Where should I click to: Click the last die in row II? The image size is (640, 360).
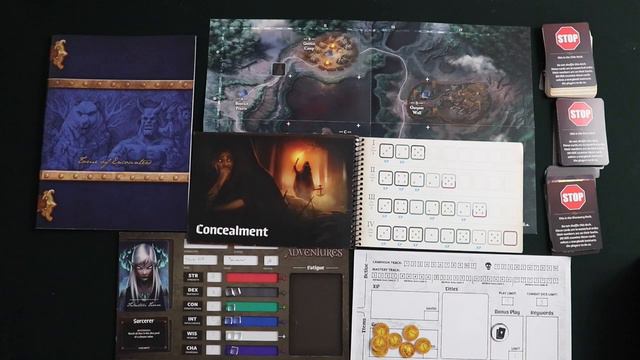[449, 181]
